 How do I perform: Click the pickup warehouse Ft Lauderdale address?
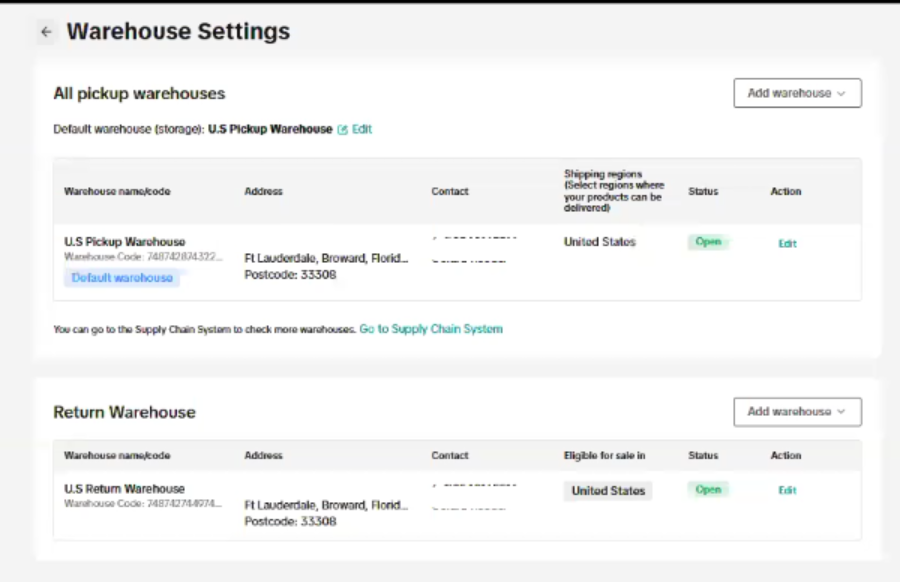(x=326, y=258)
